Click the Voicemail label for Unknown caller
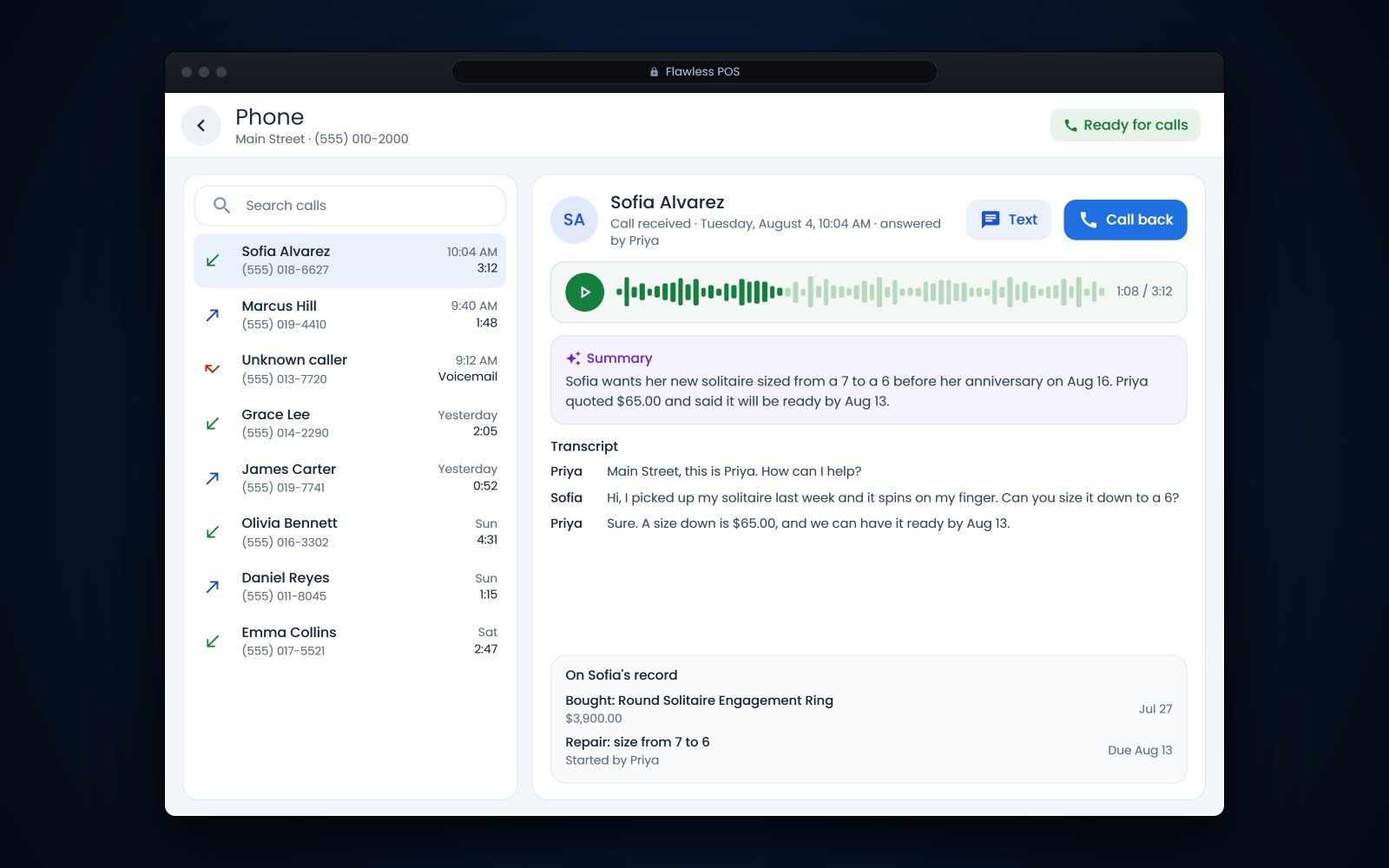This screenshot has height=868, width=1389. tap(468, 377)
